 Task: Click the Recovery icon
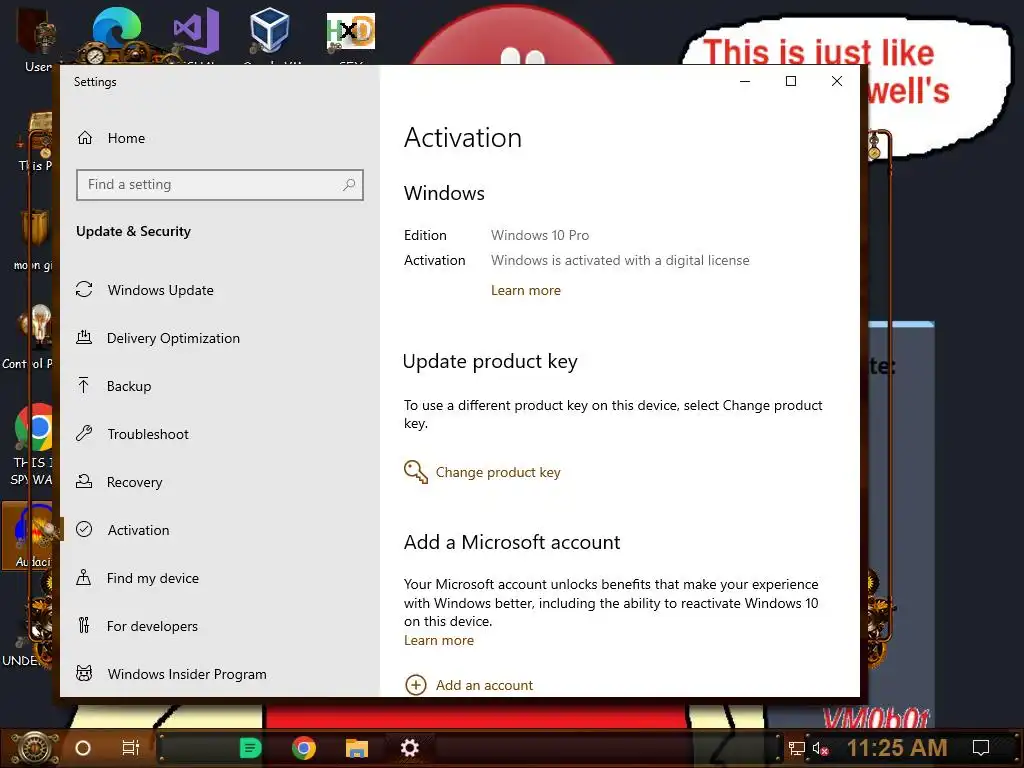84,481
